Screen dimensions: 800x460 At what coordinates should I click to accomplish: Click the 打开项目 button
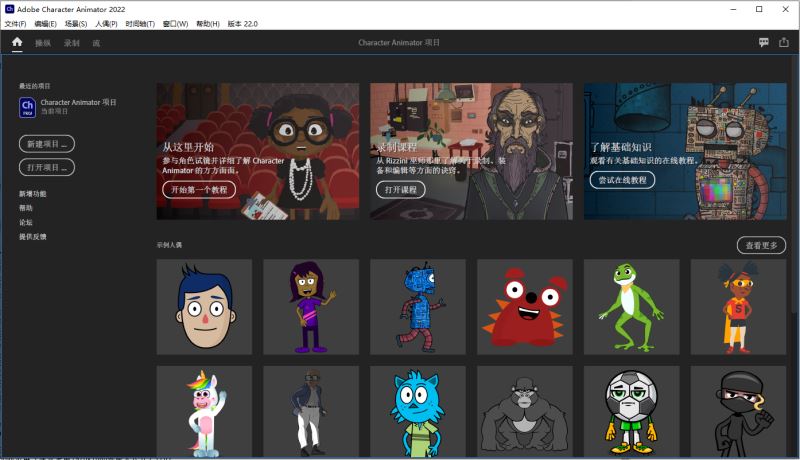pyautogui.click(x=47, y=167)
